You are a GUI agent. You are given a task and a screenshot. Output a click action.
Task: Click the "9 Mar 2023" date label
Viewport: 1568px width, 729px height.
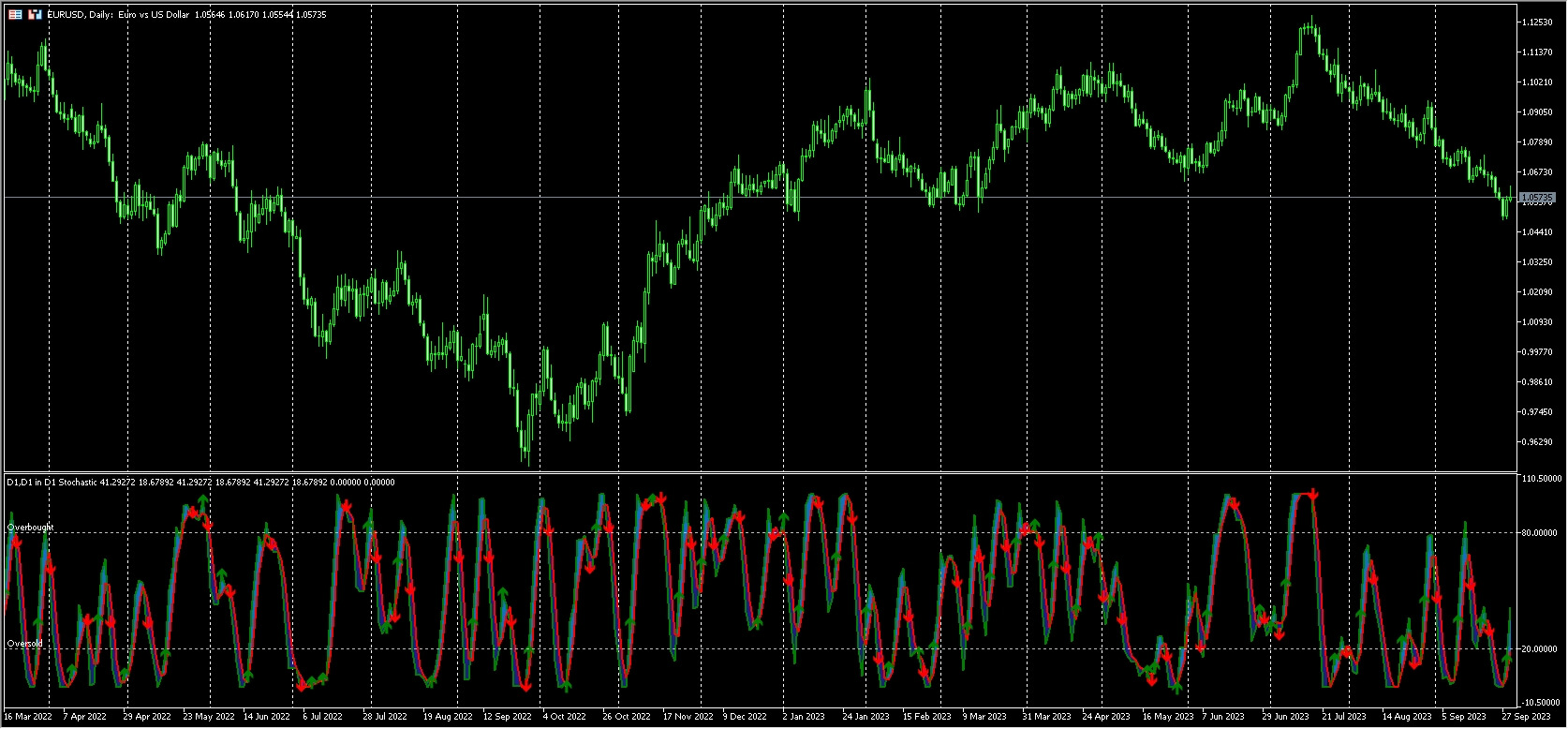coord(984,717)
